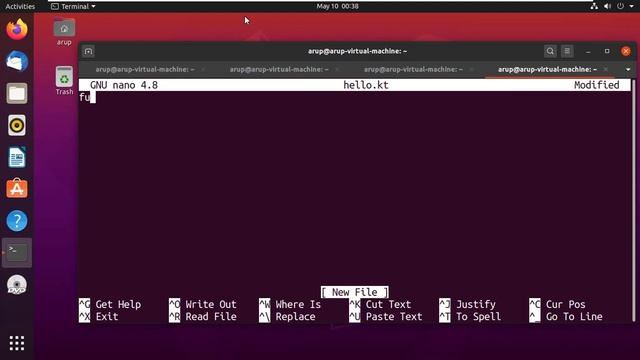This screenshot has width=640, height=360.
Task: Open the Help icon in dock
Action: tap(17, 221)
